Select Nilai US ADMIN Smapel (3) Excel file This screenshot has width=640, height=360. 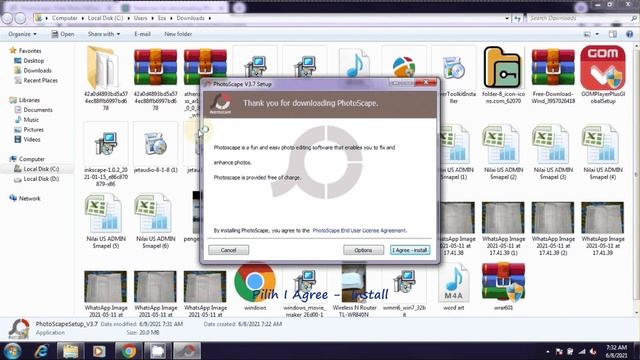(553, 144)
